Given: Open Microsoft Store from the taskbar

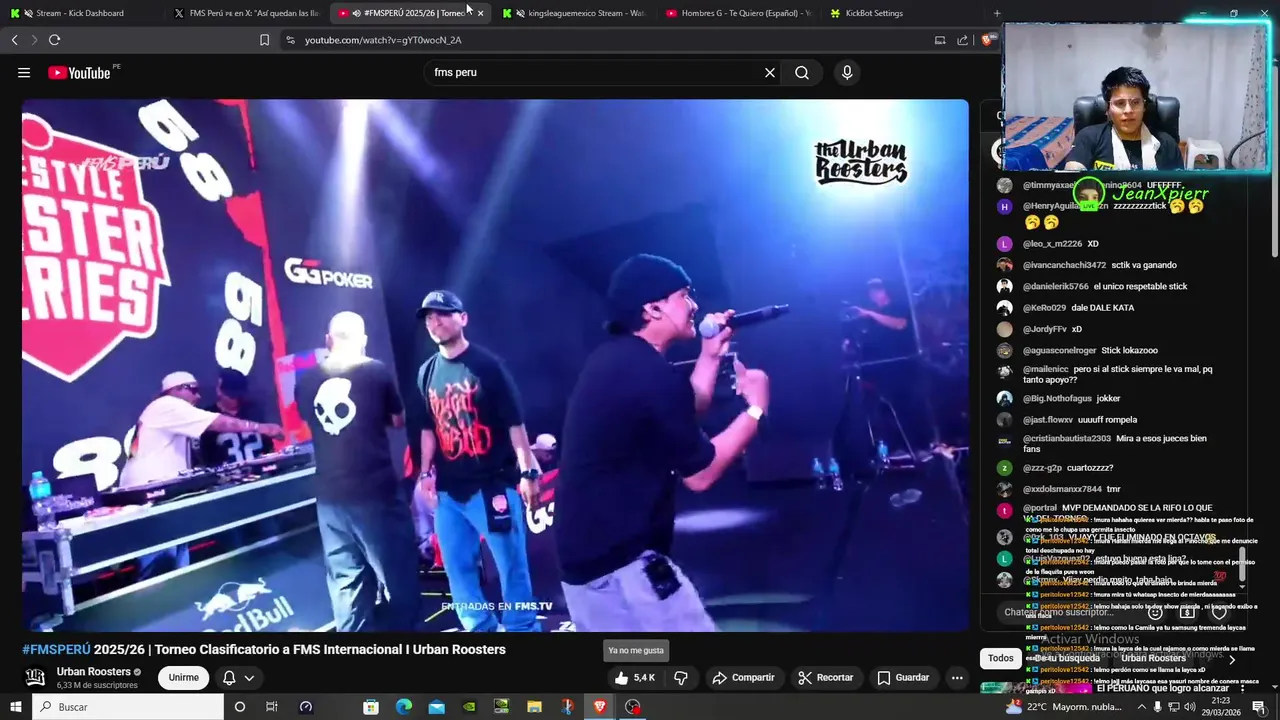Looking at the screenshot, I should point(371,707).
